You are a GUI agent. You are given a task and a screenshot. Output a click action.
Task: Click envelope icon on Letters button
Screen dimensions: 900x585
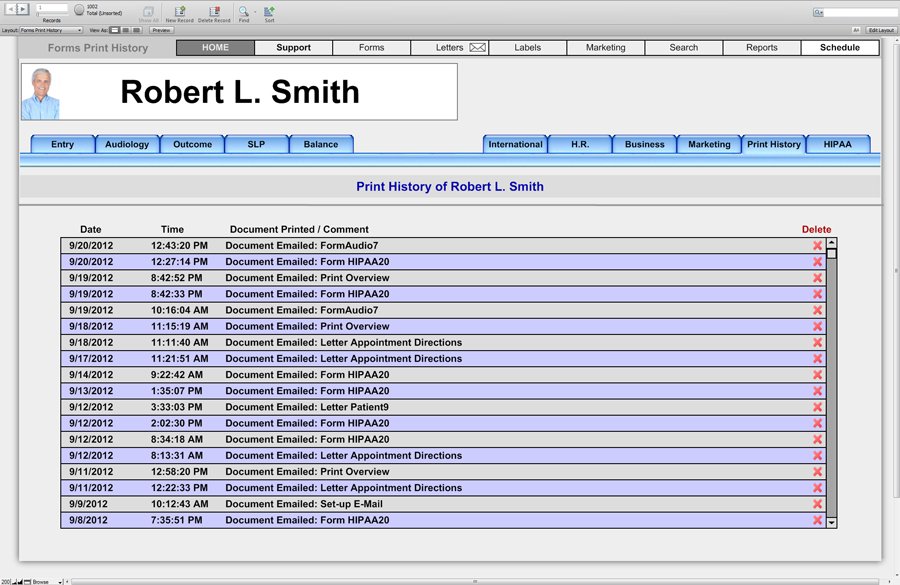click(478, 48)
